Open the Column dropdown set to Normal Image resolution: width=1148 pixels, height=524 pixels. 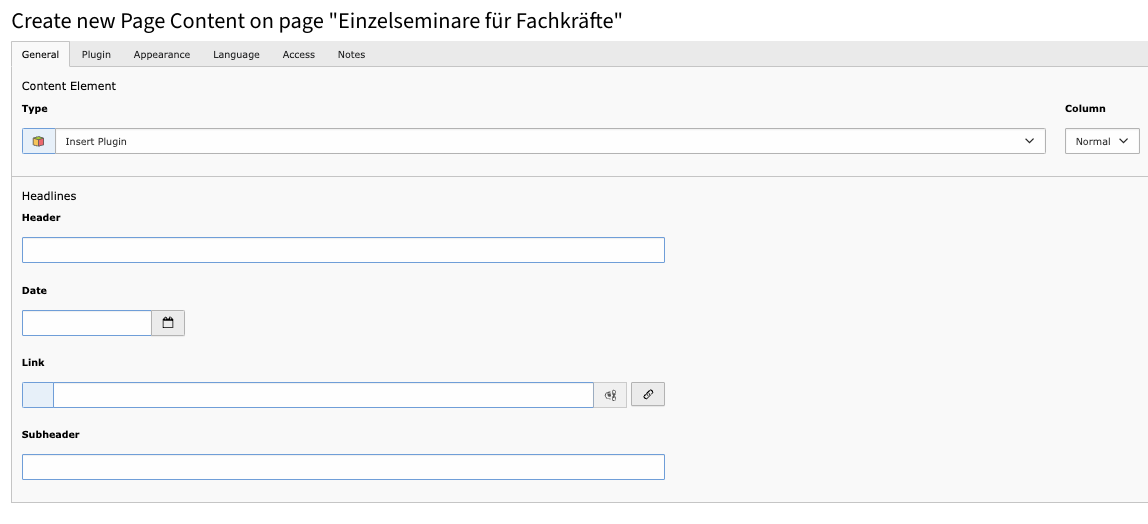[x=1102, y=141]
